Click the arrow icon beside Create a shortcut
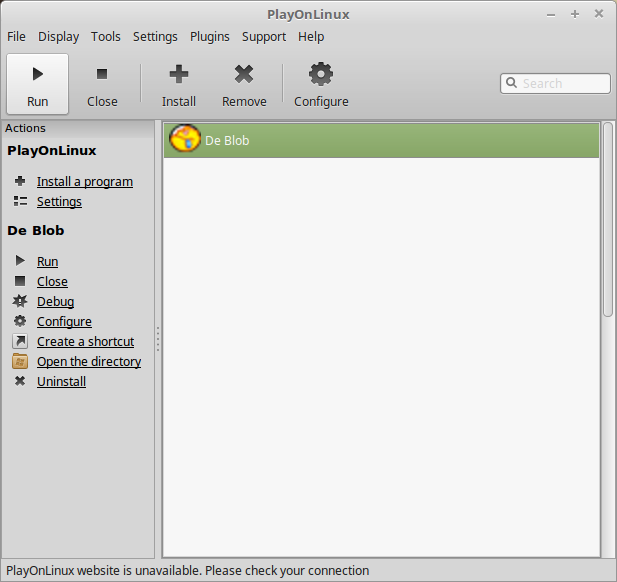Viewport: 617px width, 582px height. coord(20,341)
